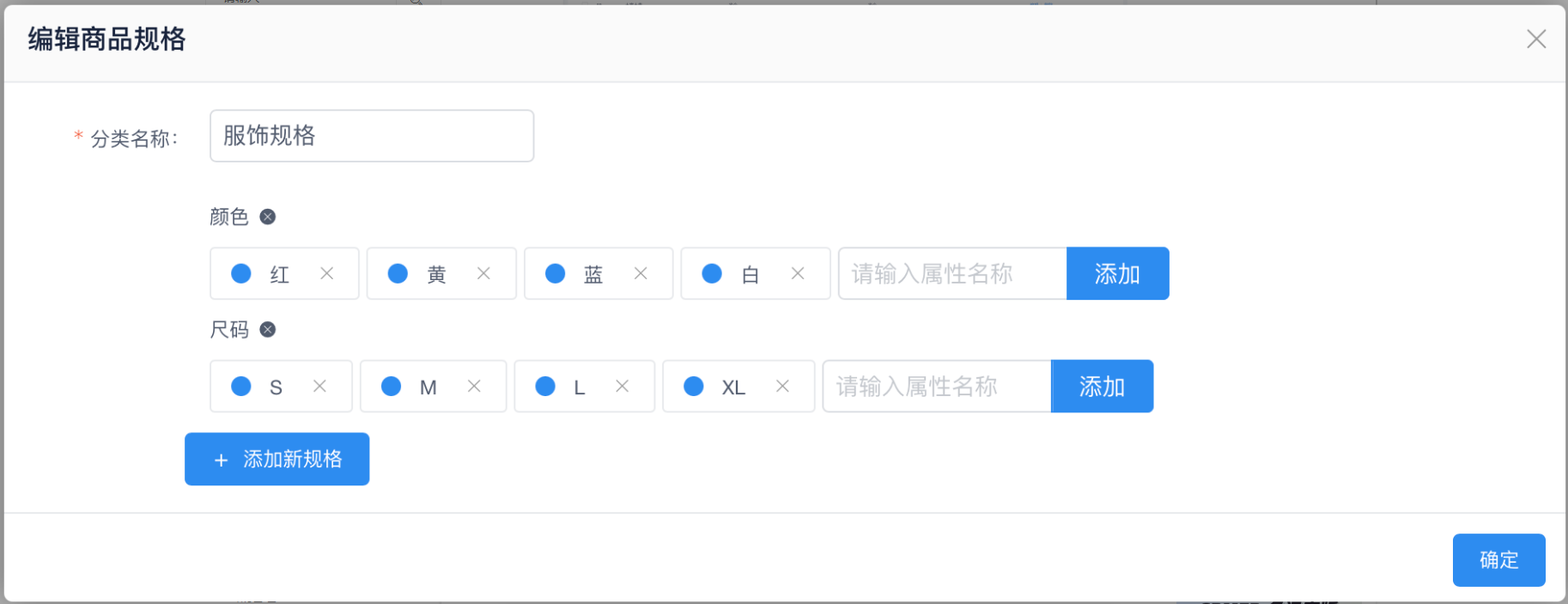Screen dimensions: 1568x604
Task: Confirm with the 确定 button
Action: [x=1498, y=560]
